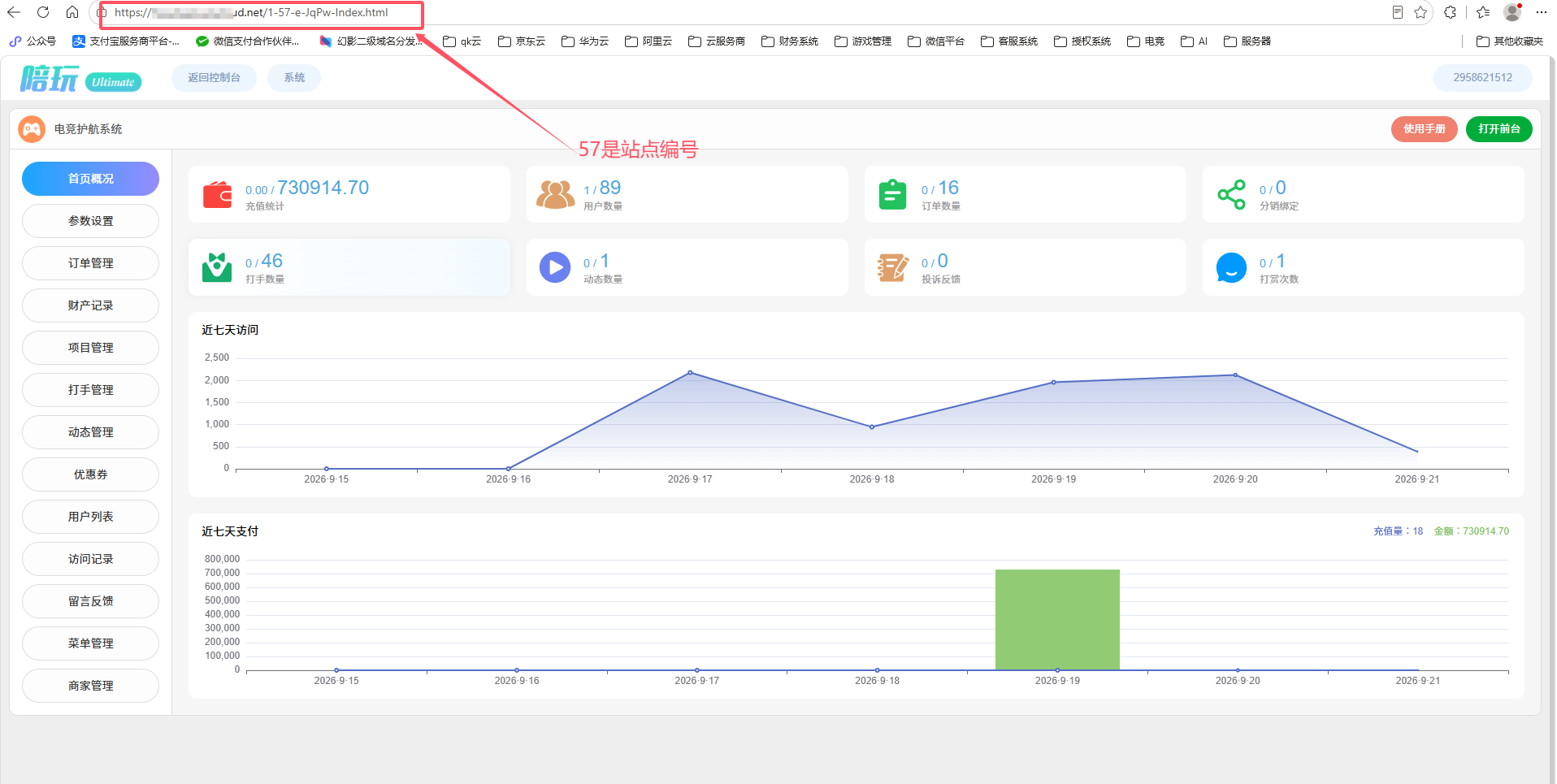Viewport: 1557px width, 784px height.
Task: Go to browser home page icon
Action: [72, 12]
